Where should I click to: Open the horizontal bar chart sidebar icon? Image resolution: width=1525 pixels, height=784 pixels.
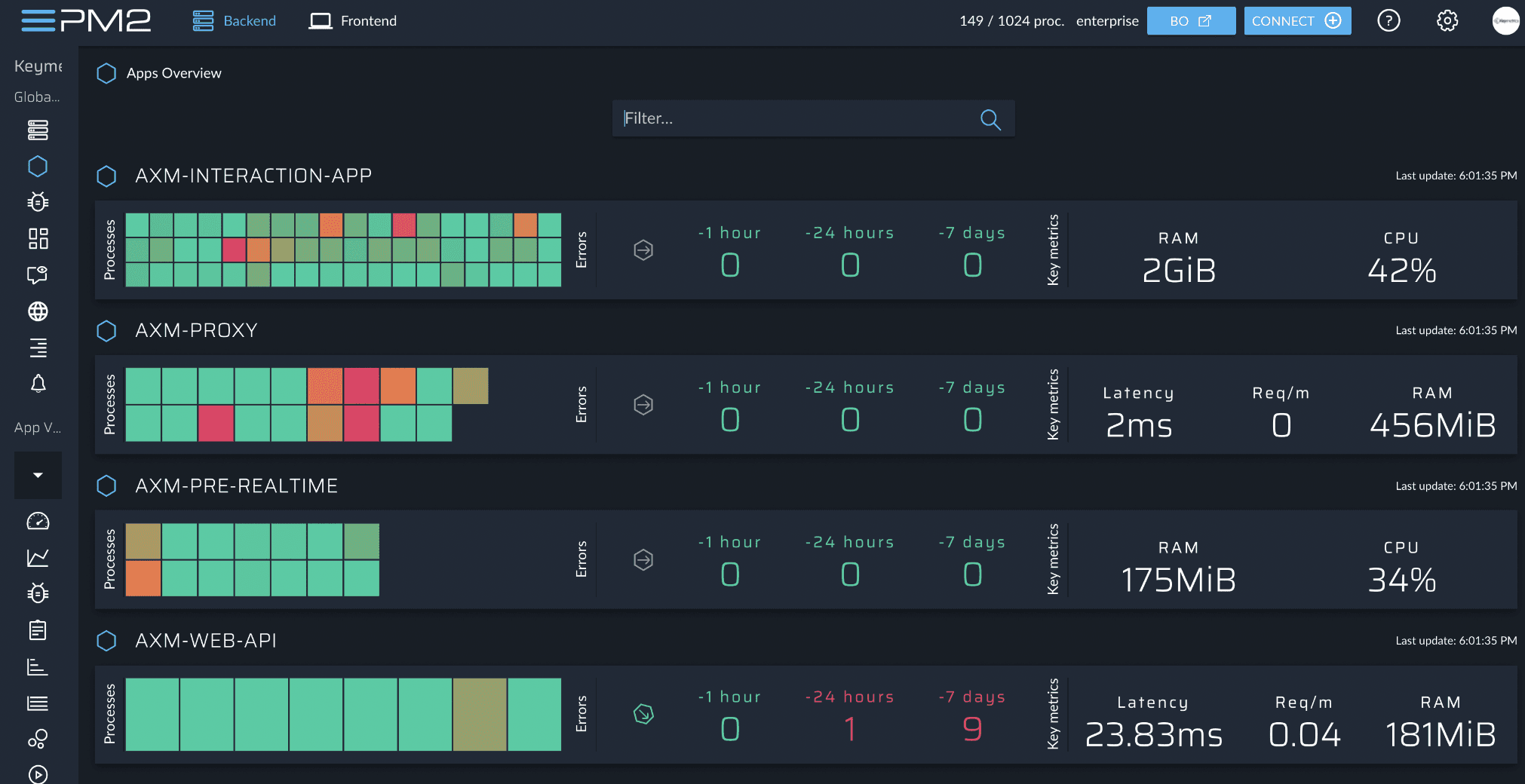(38, 666)
